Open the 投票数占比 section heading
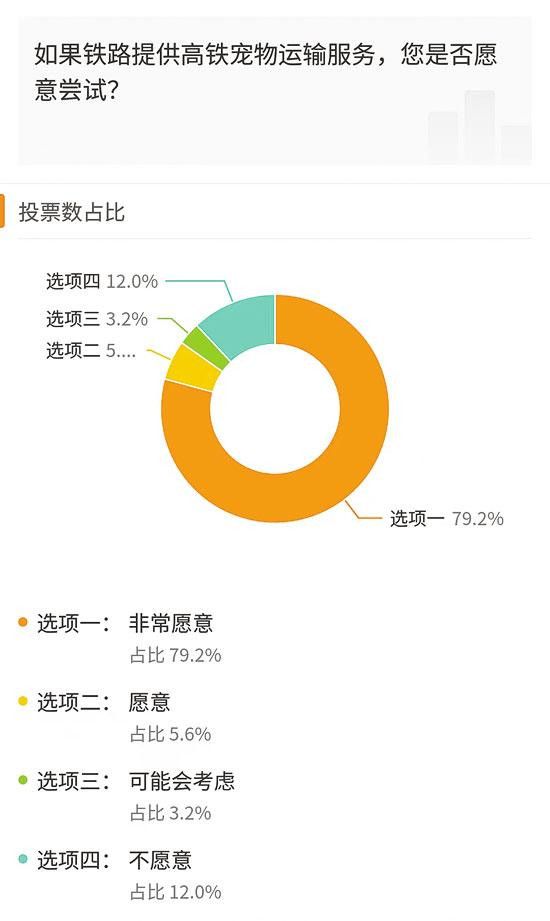 pos(72,212)
